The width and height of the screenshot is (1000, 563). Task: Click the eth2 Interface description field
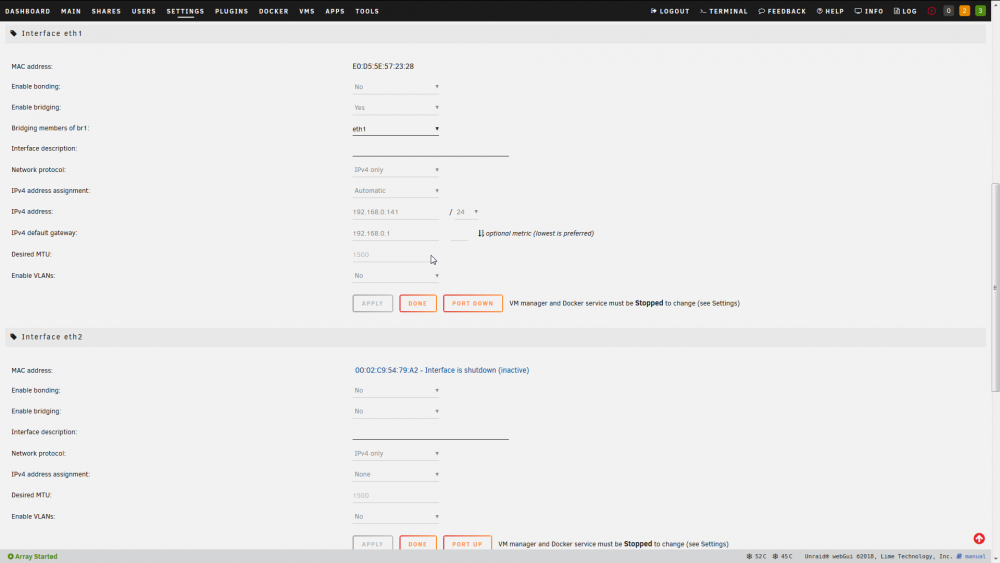coord(430,433)
